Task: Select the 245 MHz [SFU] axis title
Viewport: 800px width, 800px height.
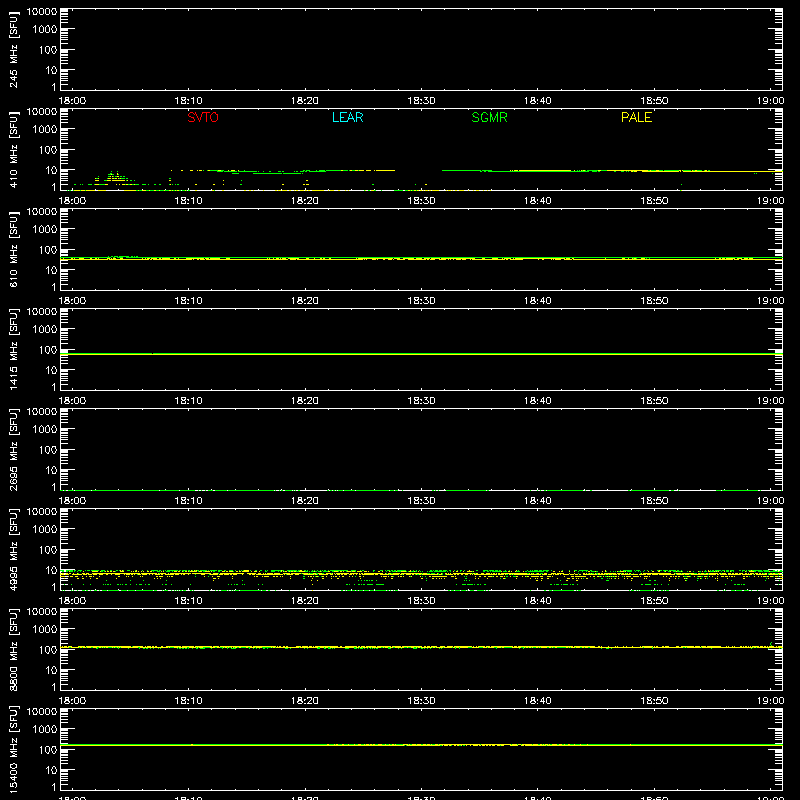Action: click(x=13, y=49)
